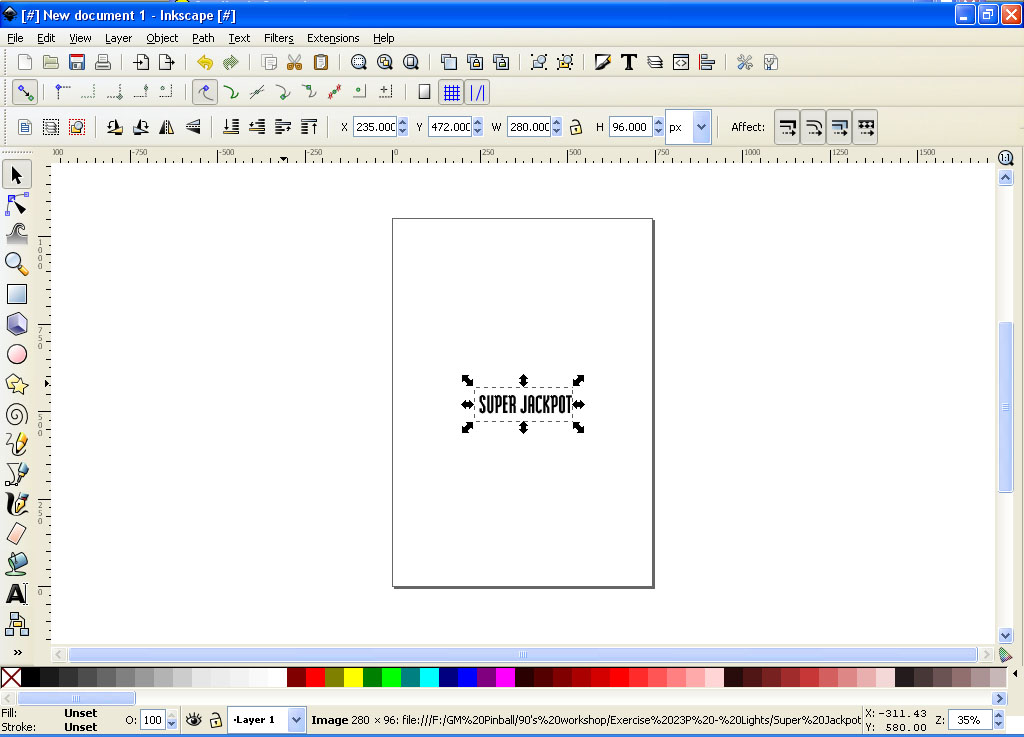Select the Text tool in toolbox
This screenshot has width=1024, height=737.
point(17,594)
